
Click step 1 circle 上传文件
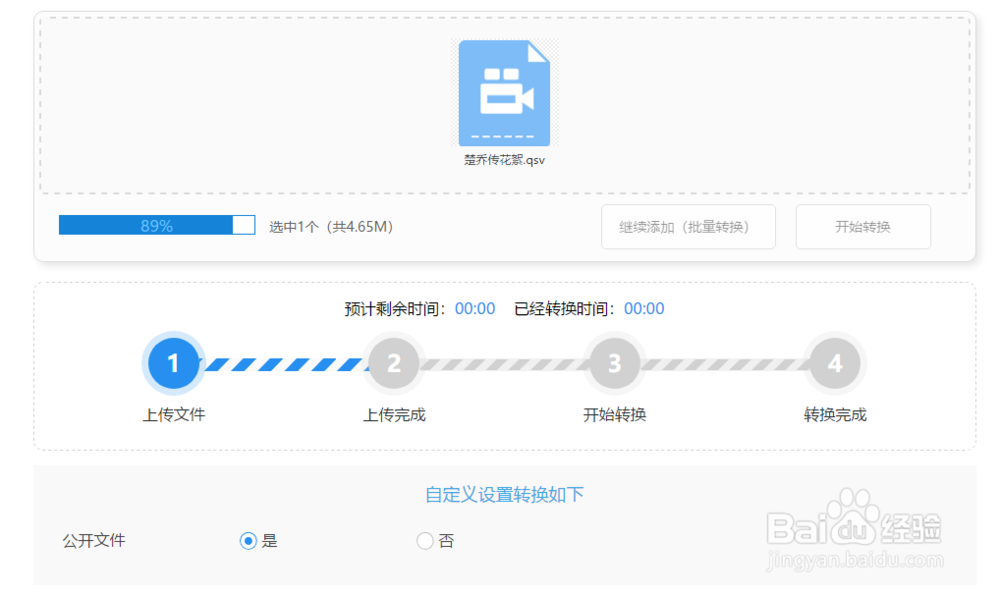point(173,364)
